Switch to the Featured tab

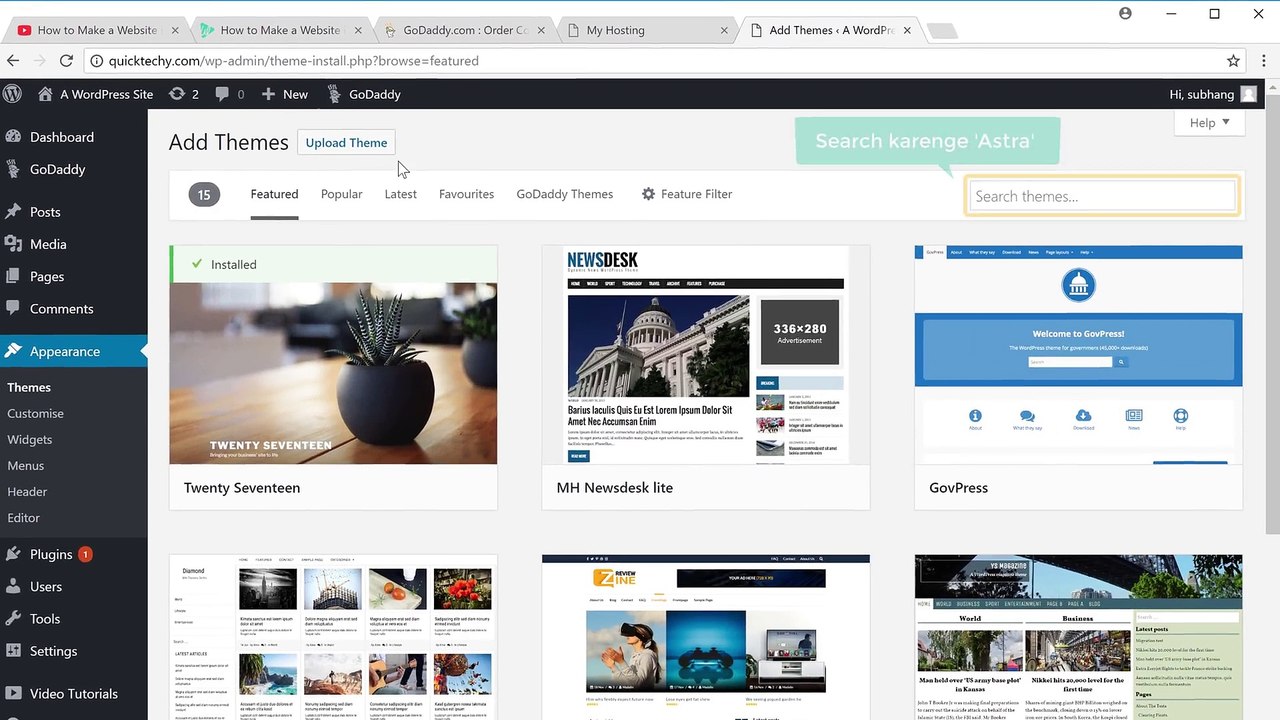pyautogui.click(x=274, y=194)
